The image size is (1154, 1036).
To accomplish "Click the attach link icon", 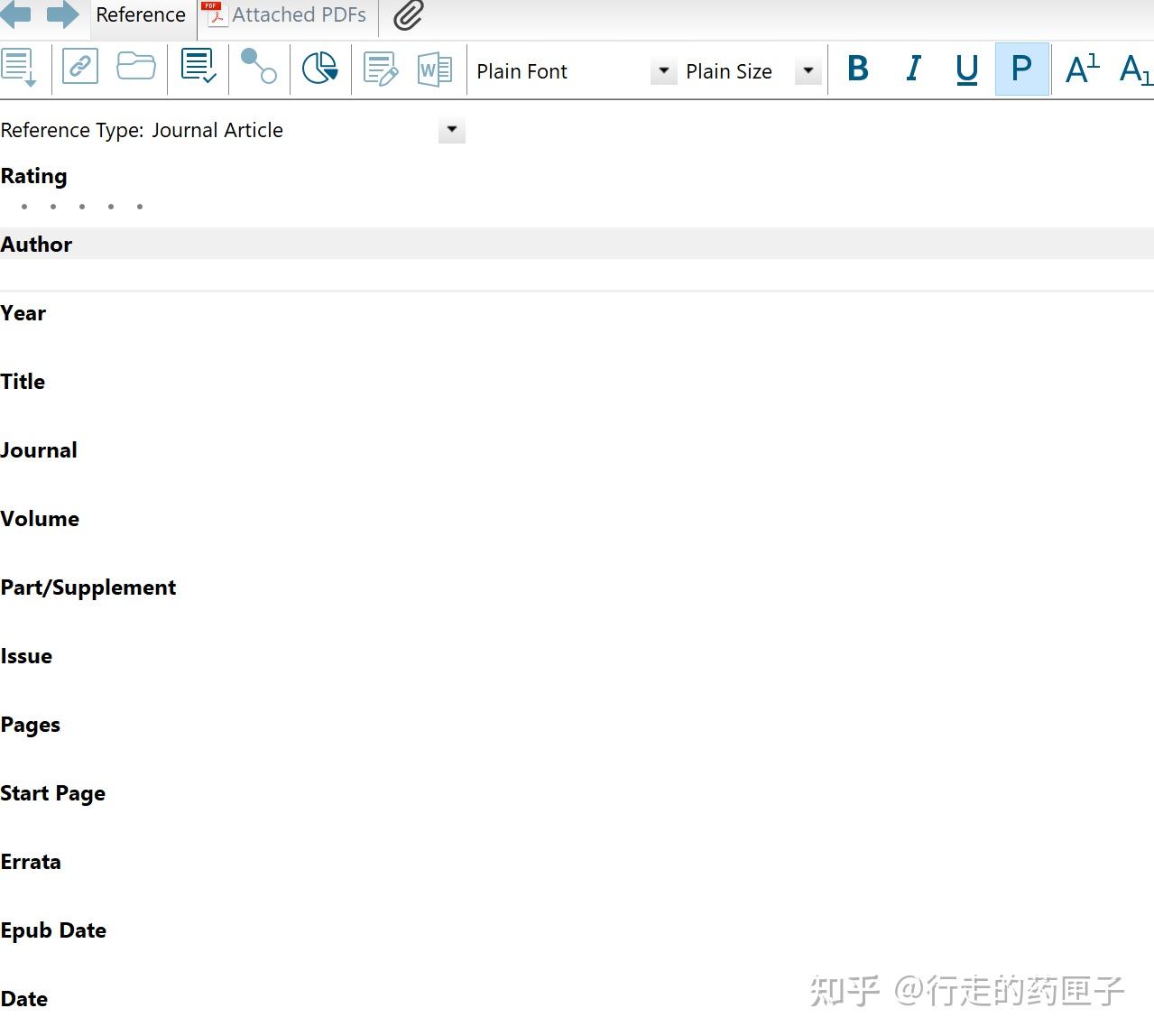I will point(79,67).
